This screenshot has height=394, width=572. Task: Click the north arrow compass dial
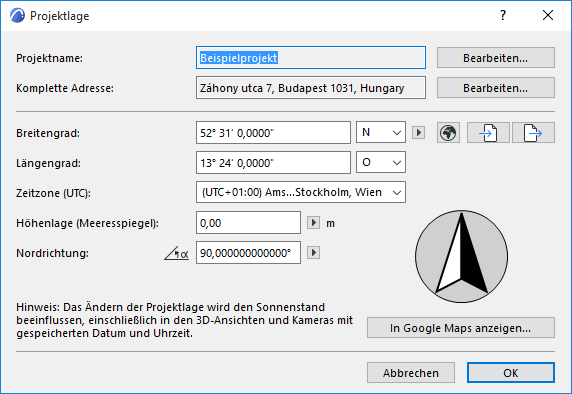461,256
